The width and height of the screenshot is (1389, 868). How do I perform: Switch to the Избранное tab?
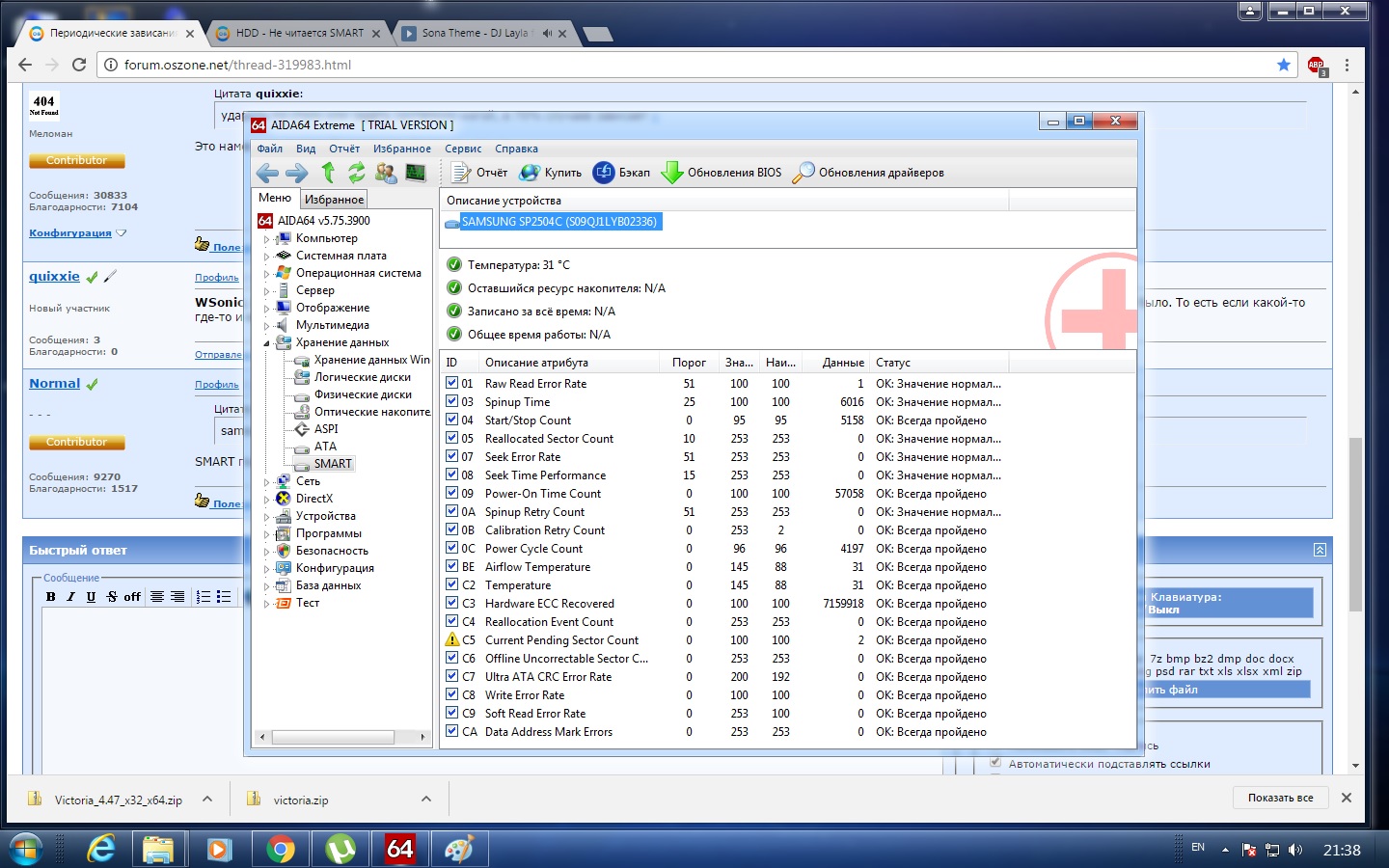[x=334, y=200]
